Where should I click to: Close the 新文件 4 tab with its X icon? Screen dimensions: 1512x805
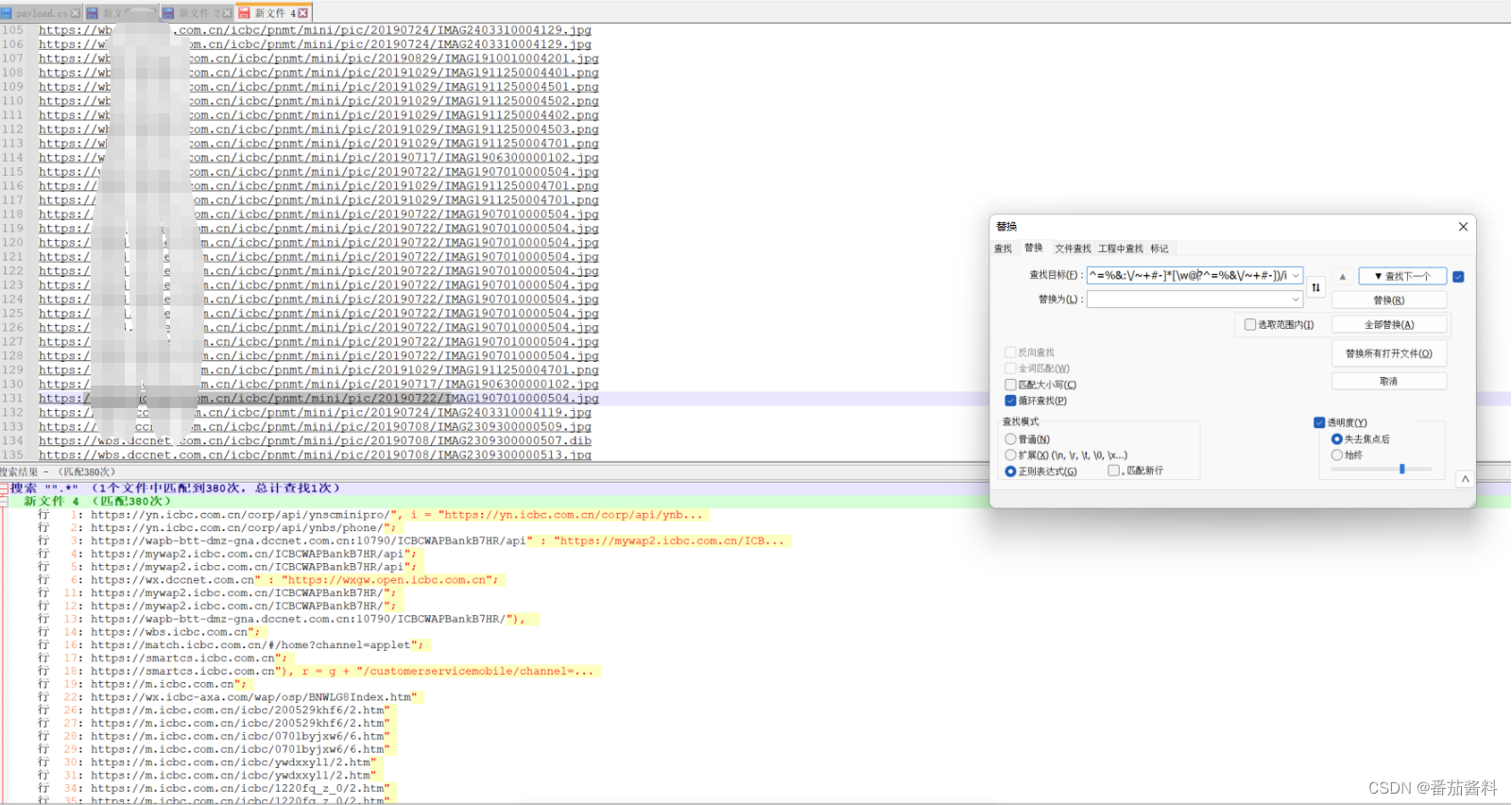coord(303,13)
